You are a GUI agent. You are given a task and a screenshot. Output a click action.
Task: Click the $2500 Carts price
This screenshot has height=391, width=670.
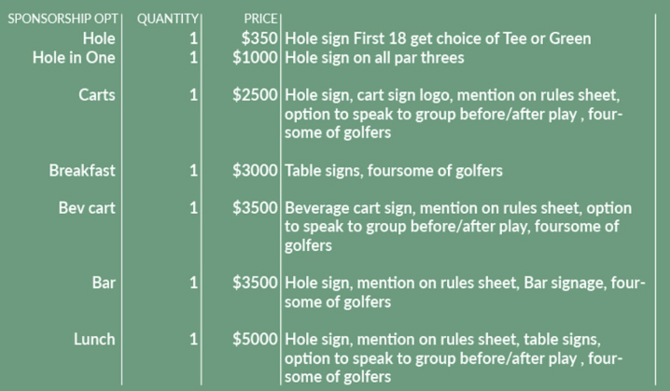255,95
